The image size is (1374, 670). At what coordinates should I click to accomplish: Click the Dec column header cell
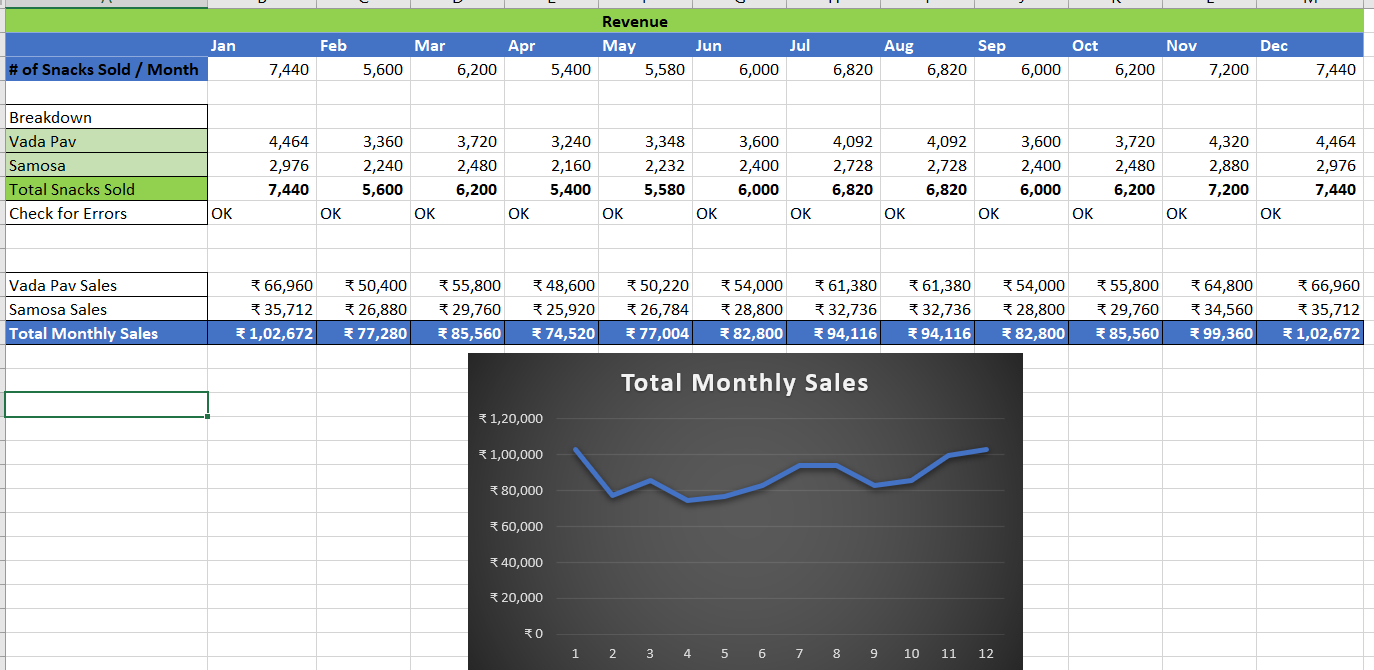click(x=1310, y=45)
